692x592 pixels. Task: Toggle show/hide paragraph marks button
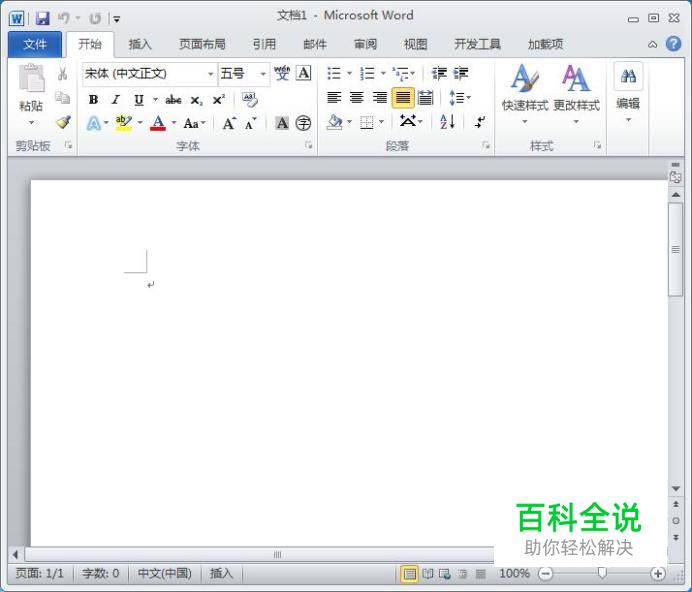pos(480,122)
